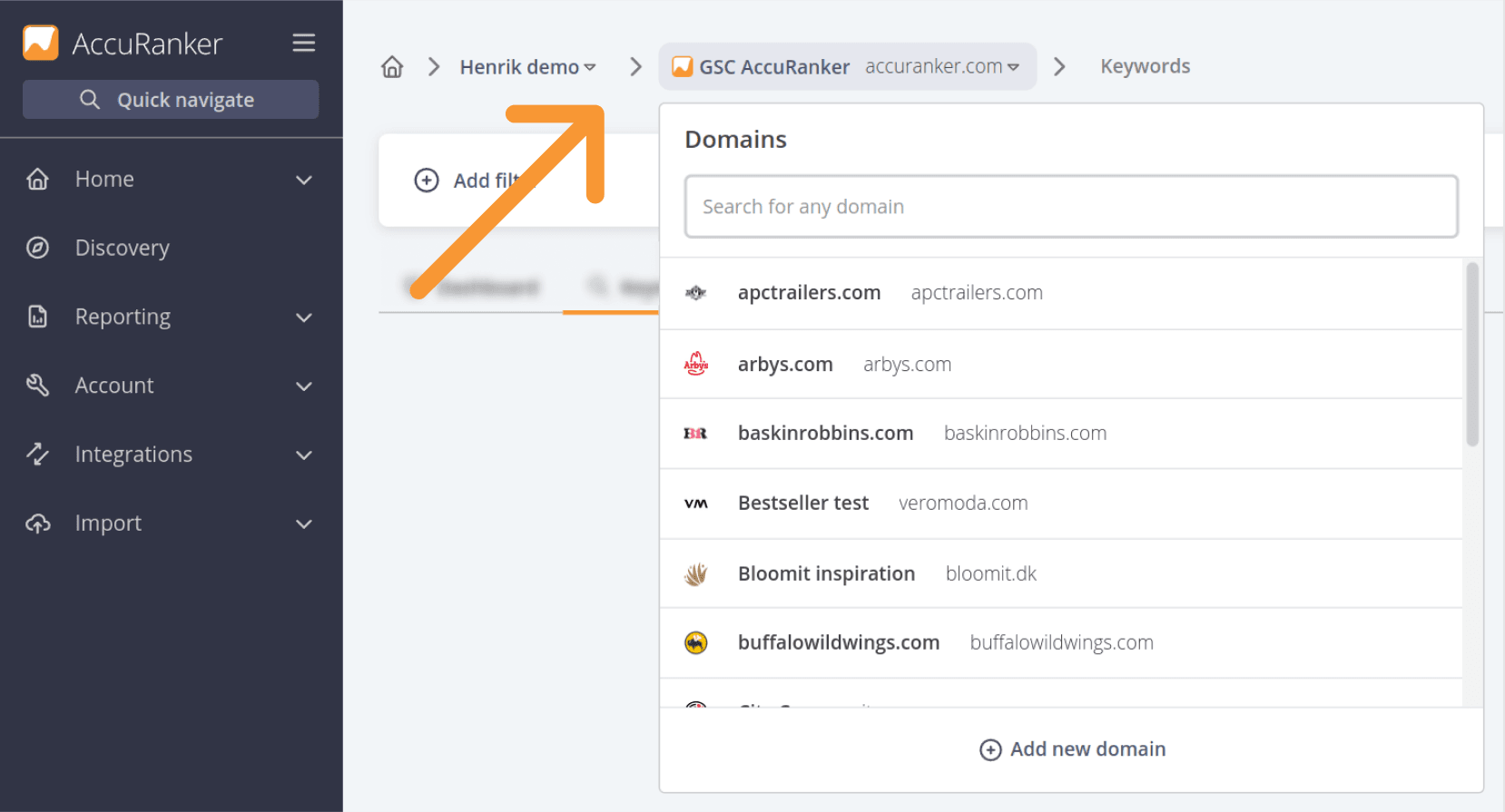Select the apctrailers.com domain row
Viewport: 1505px width, 812px height.
[1061, 293]
